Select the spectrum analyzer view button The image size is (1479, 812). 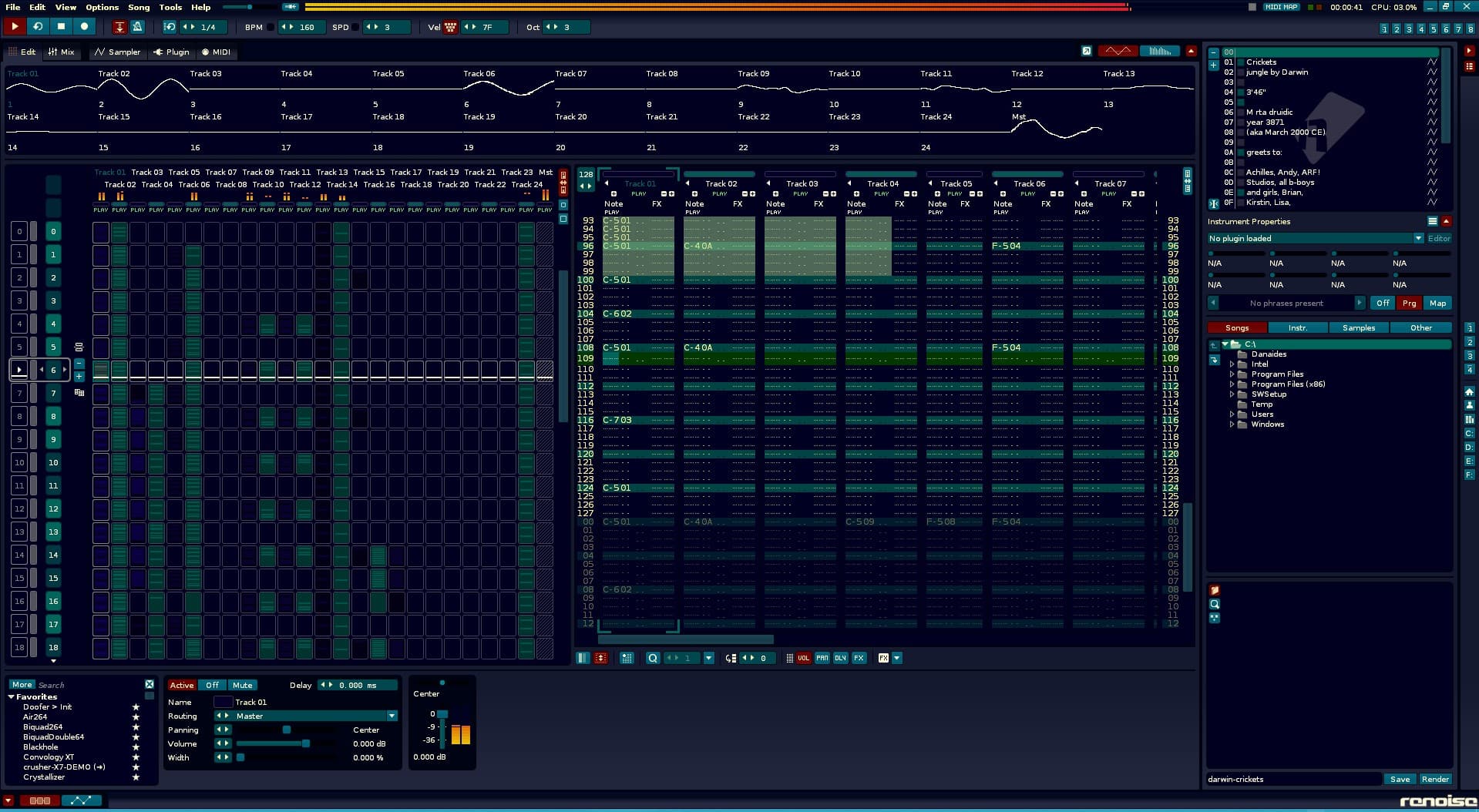[1159, 51]
